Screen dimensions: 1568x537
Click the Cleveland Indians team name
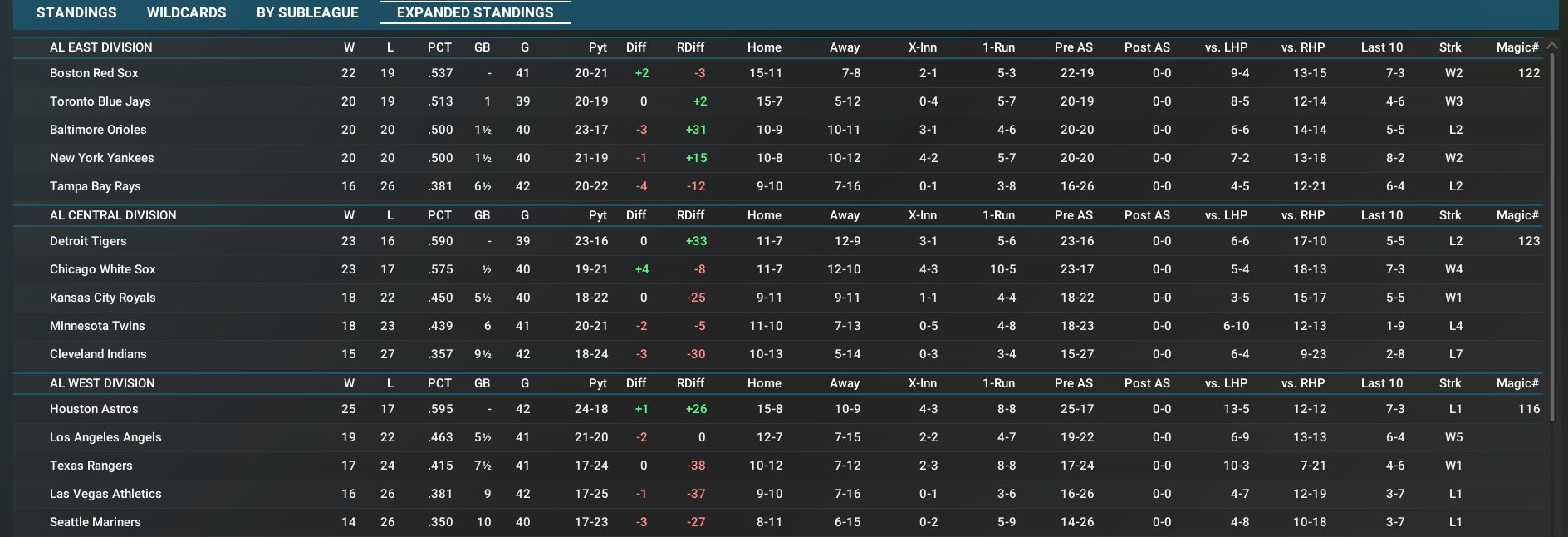click(x=98, y=354)
